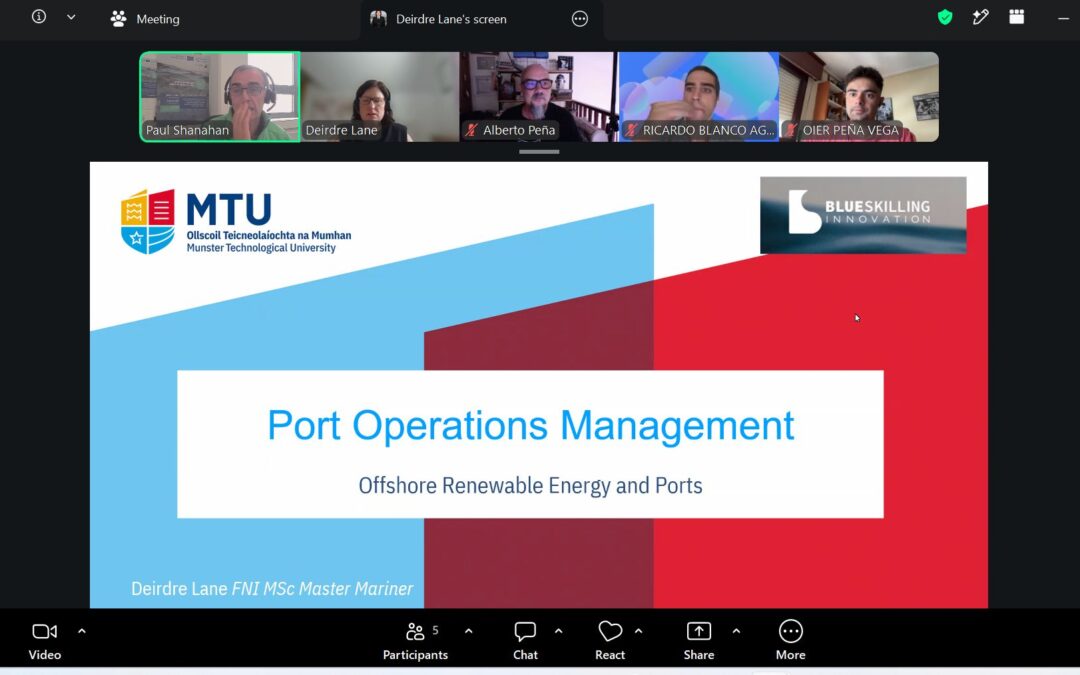Select Alberto Peña's video thumbnail
Image resolution: width=1080 pixels, height=675 pixels.
[x=539, y=96]
